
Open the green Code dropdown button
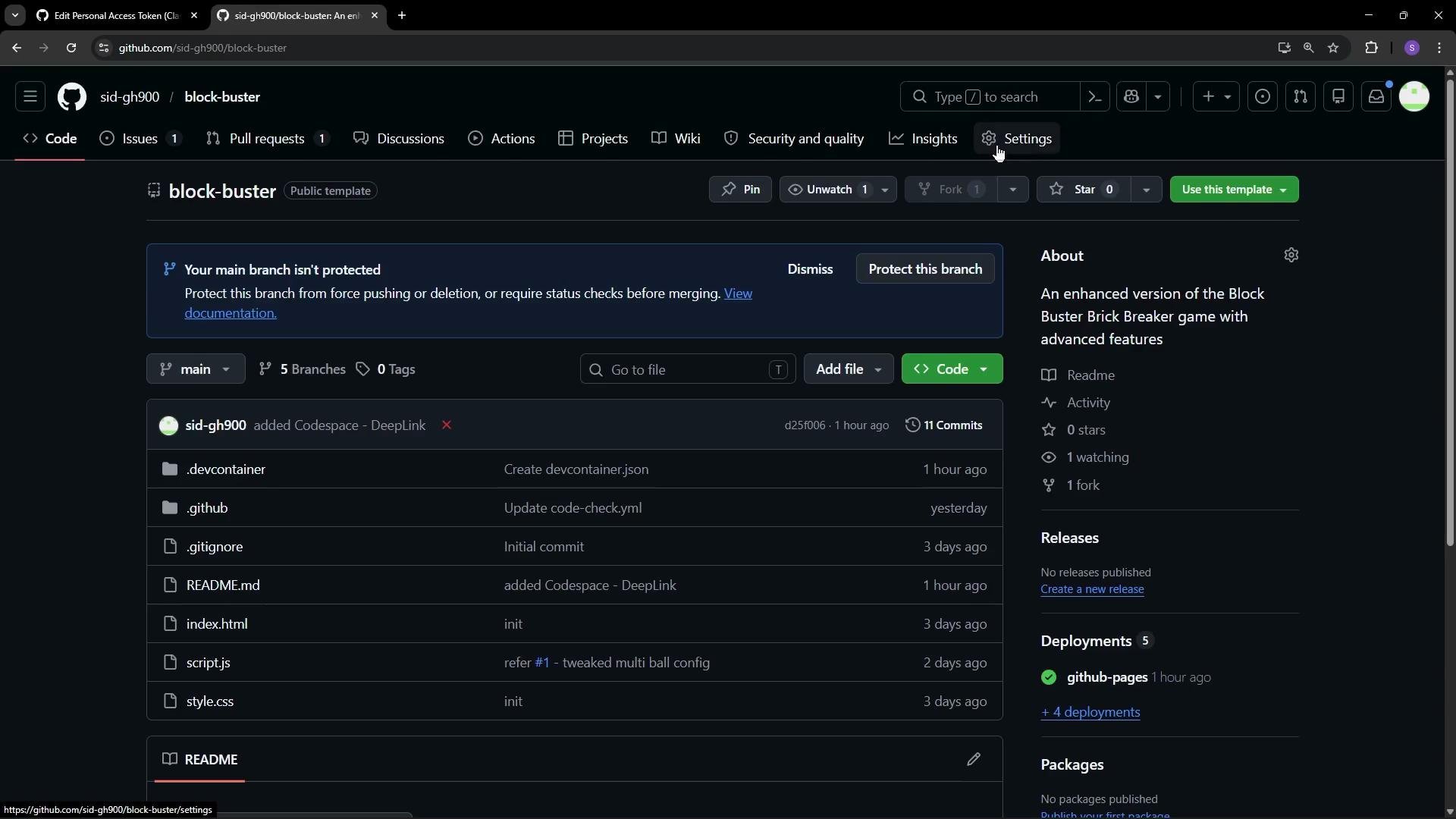952,369
